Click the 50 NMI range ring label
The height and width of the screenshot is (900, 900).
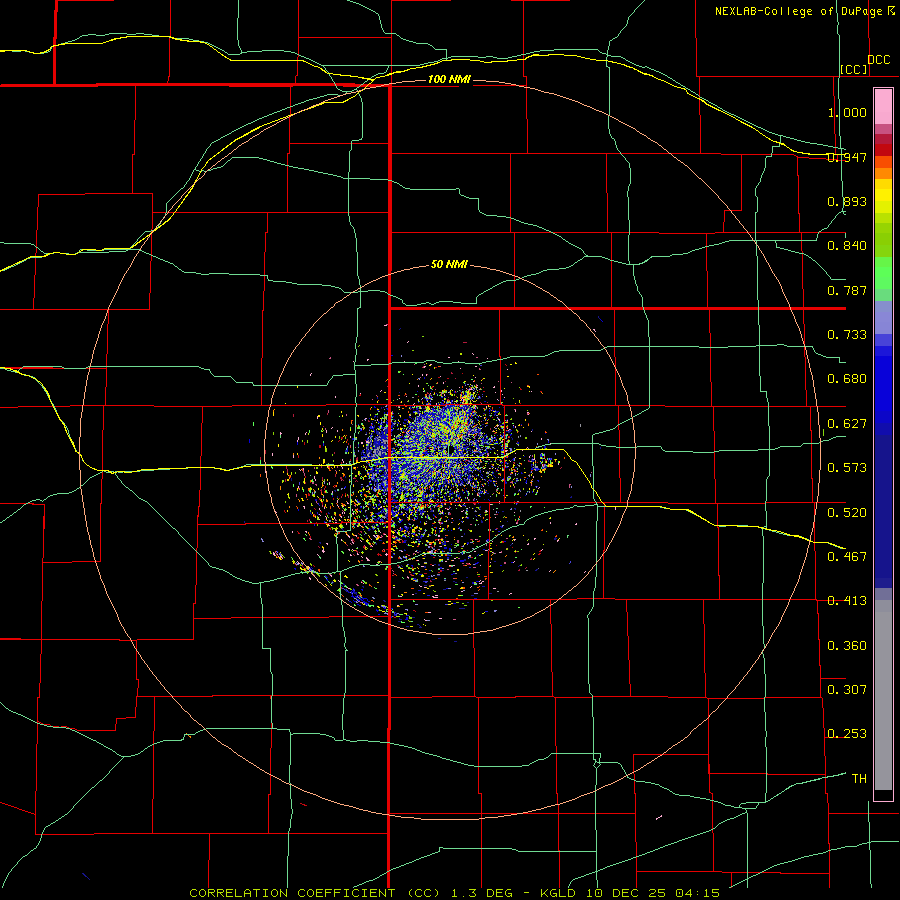click(x=449, y=265)
